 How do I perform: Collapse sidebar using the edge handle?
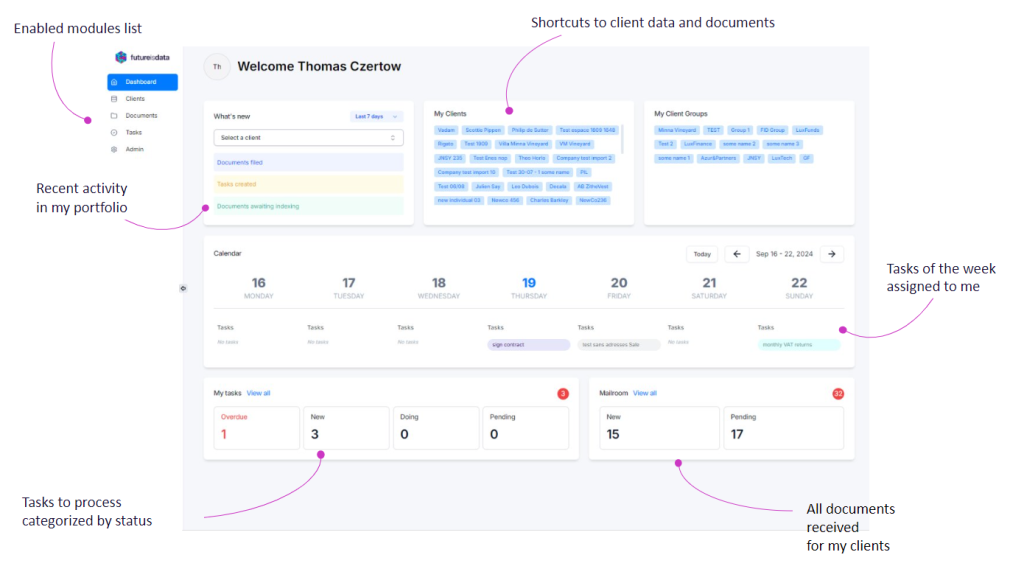click(x=183, y=288)
